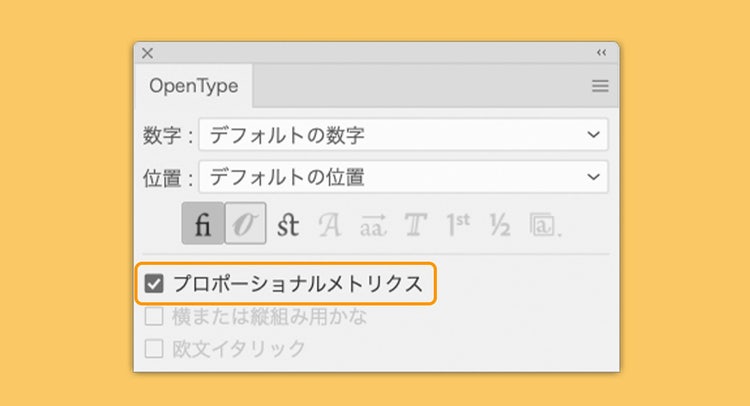The height and width of the screenshot is (406, 750).
Task: Click the Fractions (½) icon
Action: click(x=500, y=224)
